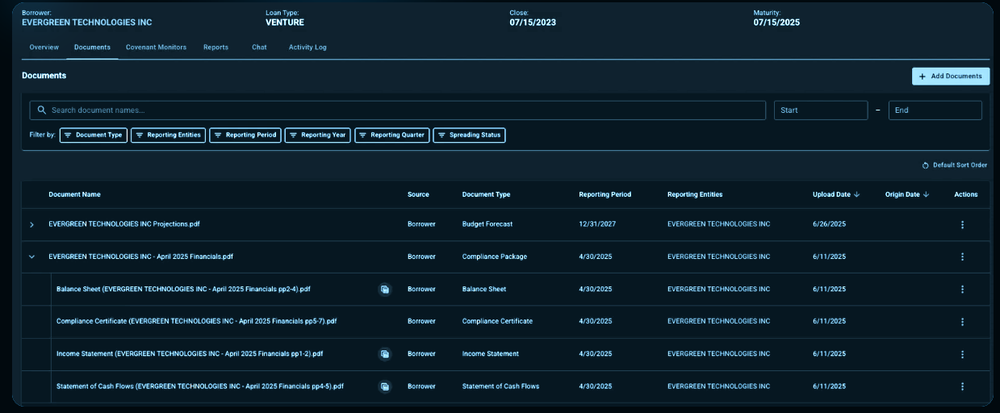1000x413 pixels.
Task: Open Balance Sheet pp2-4 pdf
Action: click(x=184, y=289)
